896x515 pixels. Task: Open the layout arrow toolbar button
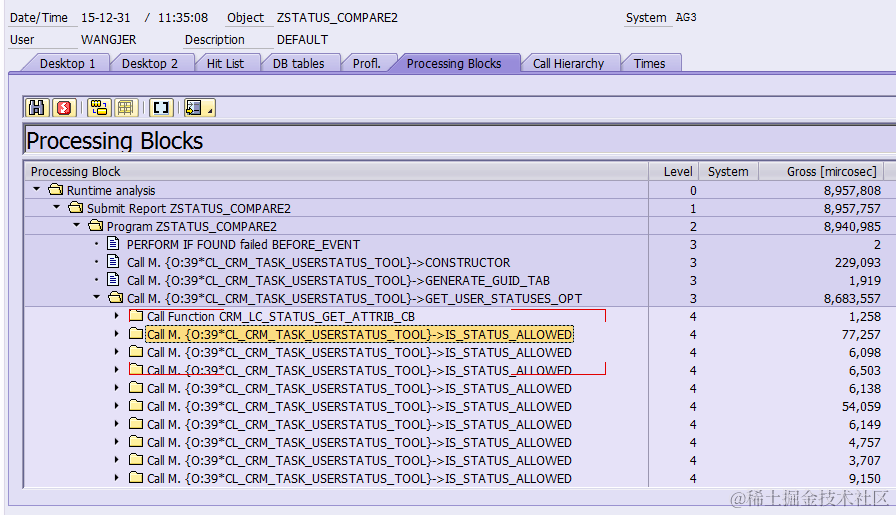pos(199,107)
